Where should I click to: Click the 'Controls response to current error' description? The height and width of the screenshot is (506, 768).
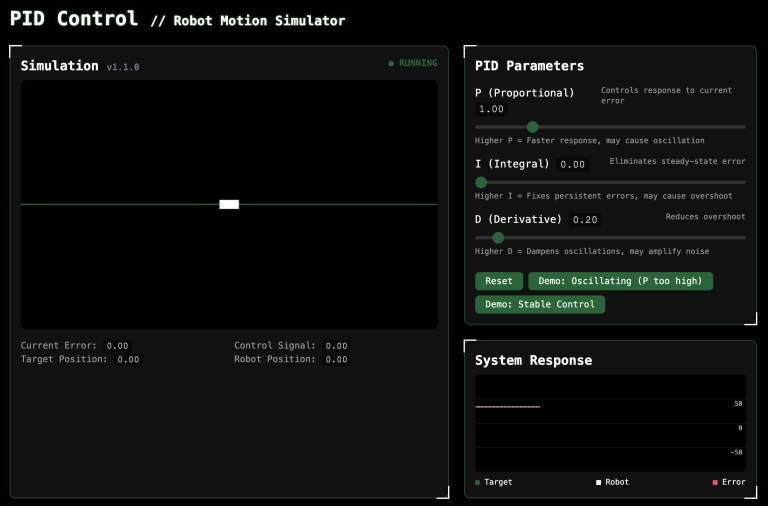click(666, 96)
